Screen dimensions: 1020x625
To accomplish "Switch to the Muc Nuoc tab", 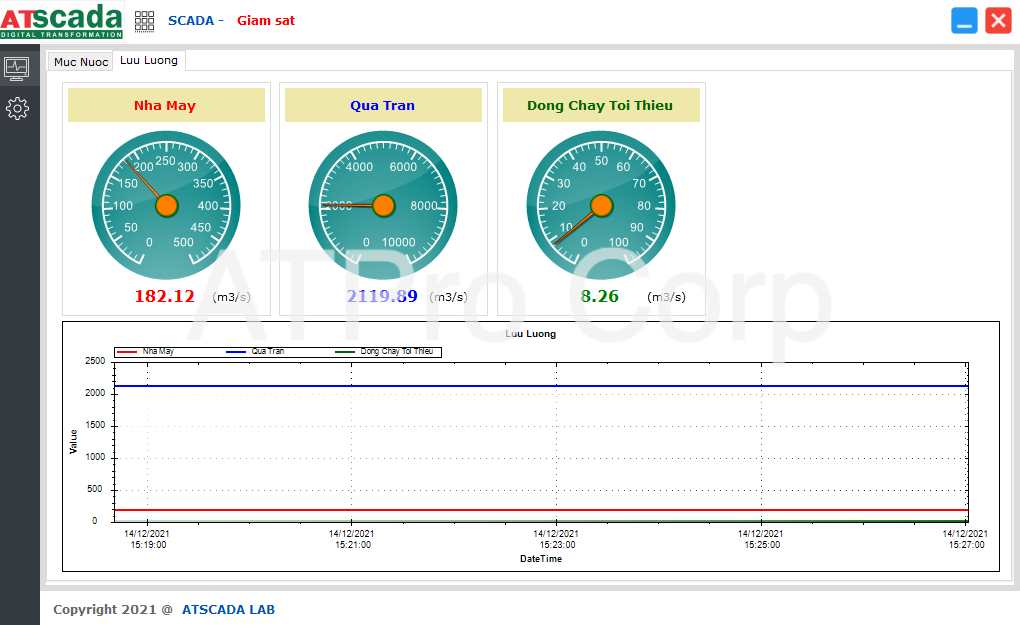I will point(81,62).
